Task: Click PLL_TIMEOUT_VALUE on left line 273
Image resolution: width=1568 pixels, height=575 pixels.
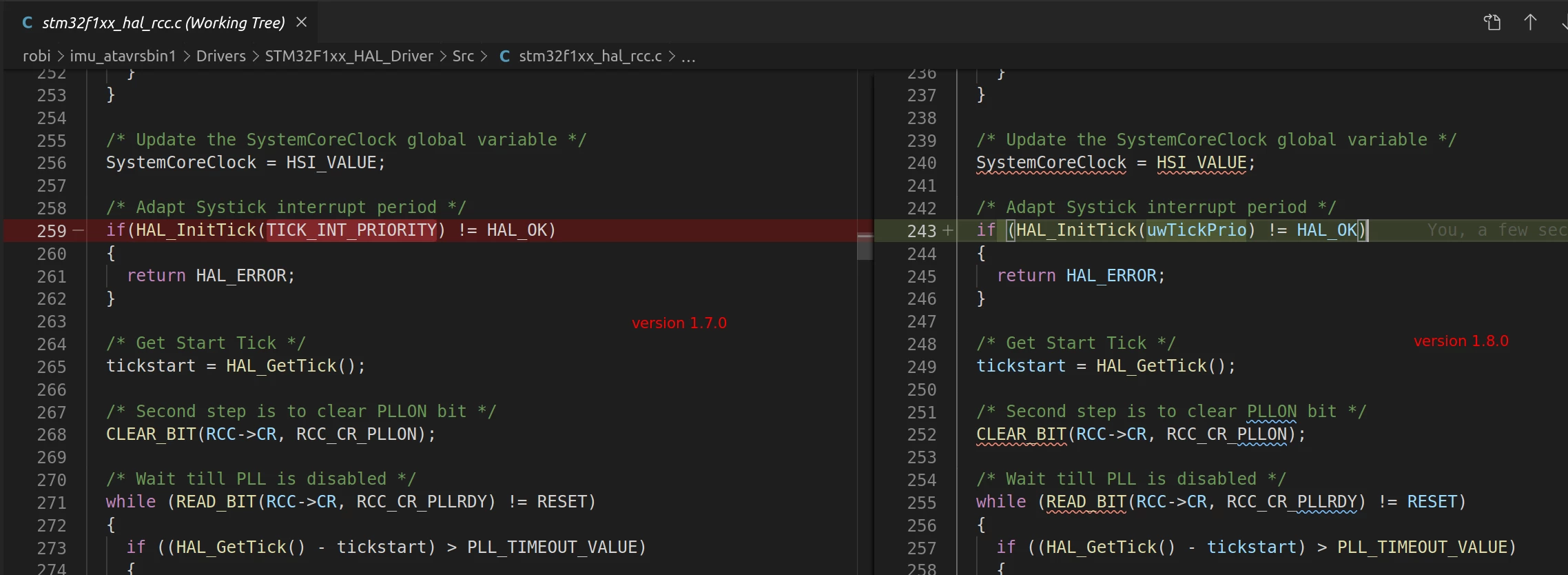Action: (x=552, y=547)
